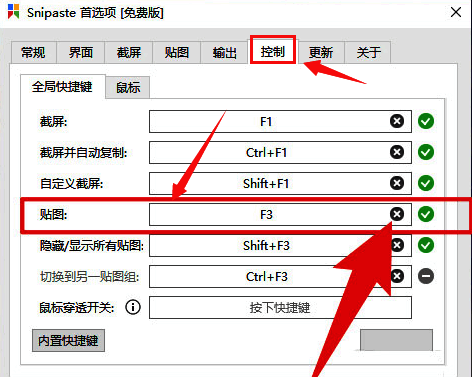Image resolution: width=472 pixels, height=377 pixels.
Task: Click green status check for 截屏
Action: (x=426, y=121)
